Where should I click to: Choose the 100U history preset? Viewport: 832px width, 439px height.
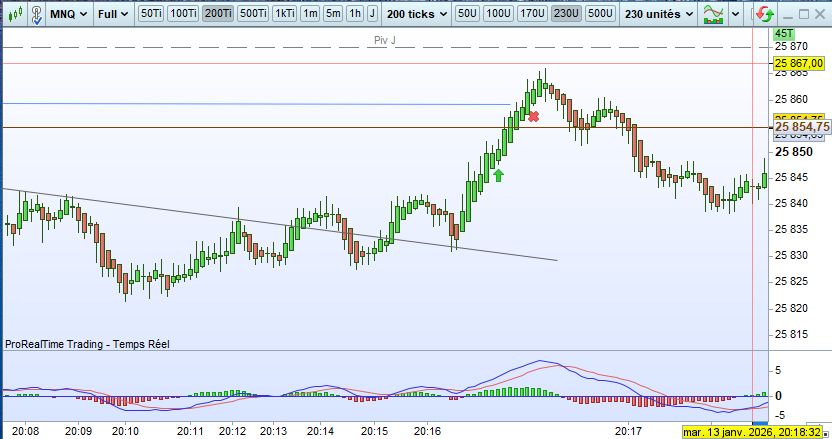click(499, 13)
